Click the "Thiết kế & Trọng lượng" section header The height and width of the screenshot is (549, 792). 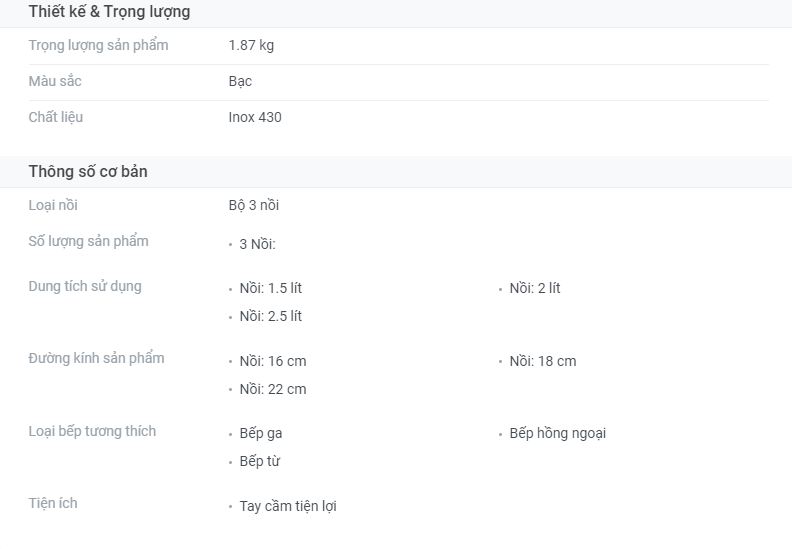click(109, 12)
